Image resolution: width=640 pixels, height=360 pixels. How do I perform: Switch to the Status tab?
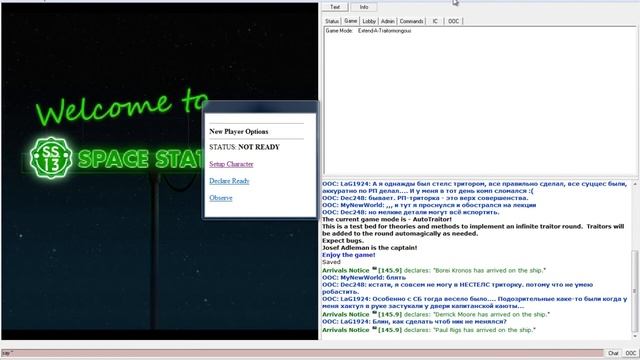[x=332, y=21]
